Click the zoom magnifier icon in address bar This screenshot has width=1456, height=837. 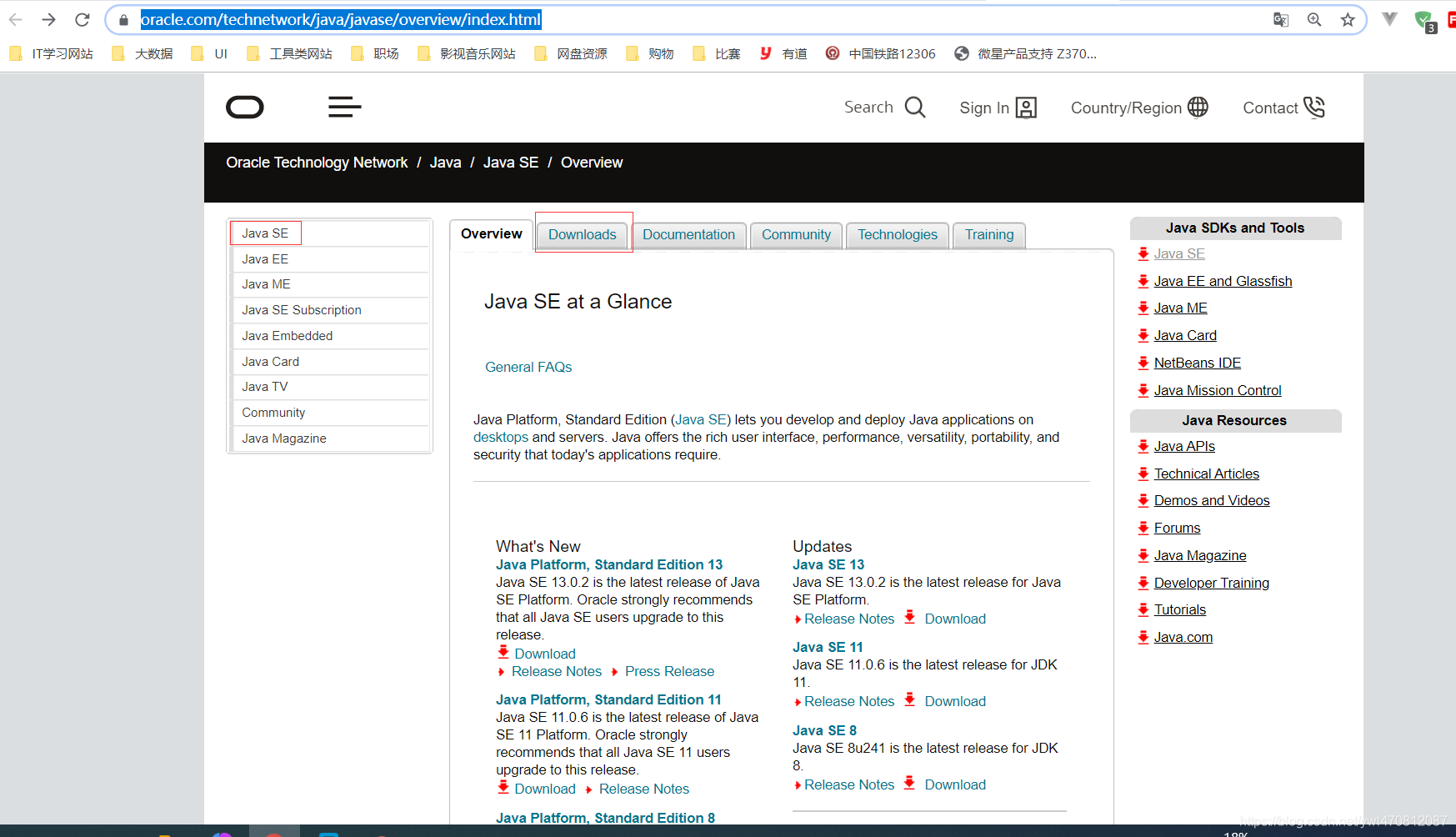1314,19
